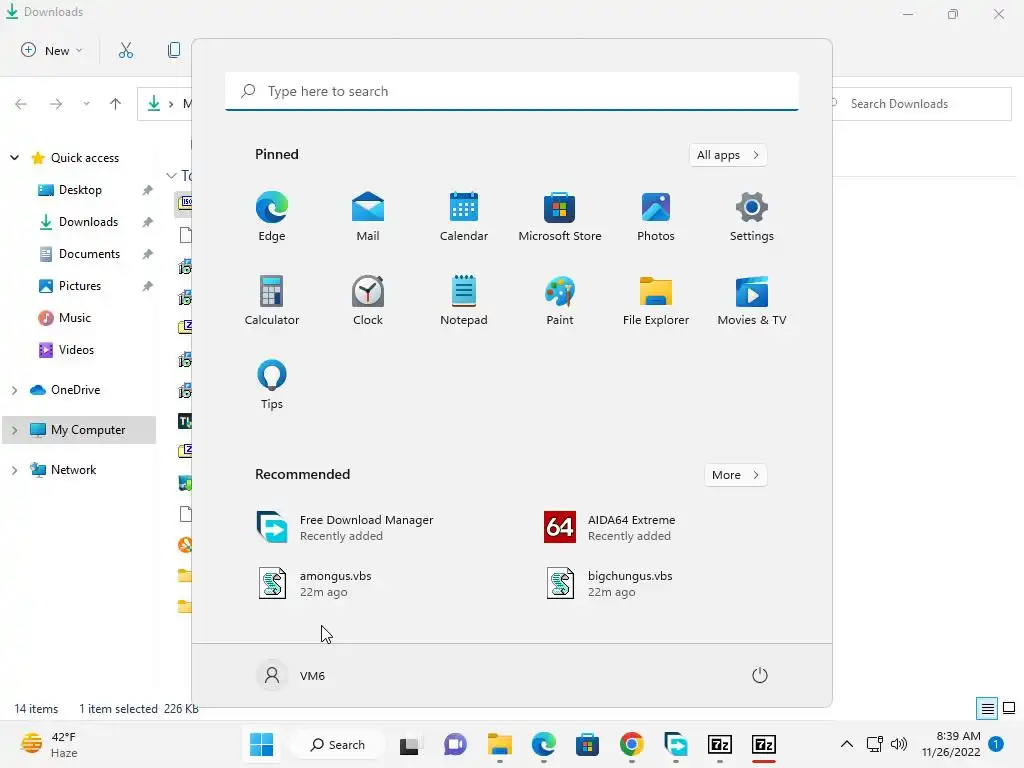The height and width of the screenshot is (768, 1024).
Task: Open the Chat taskbar icon
Action: 455,744
